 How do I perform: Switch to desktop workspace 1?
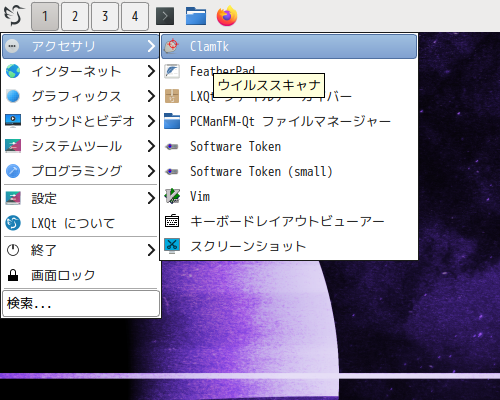45,16
